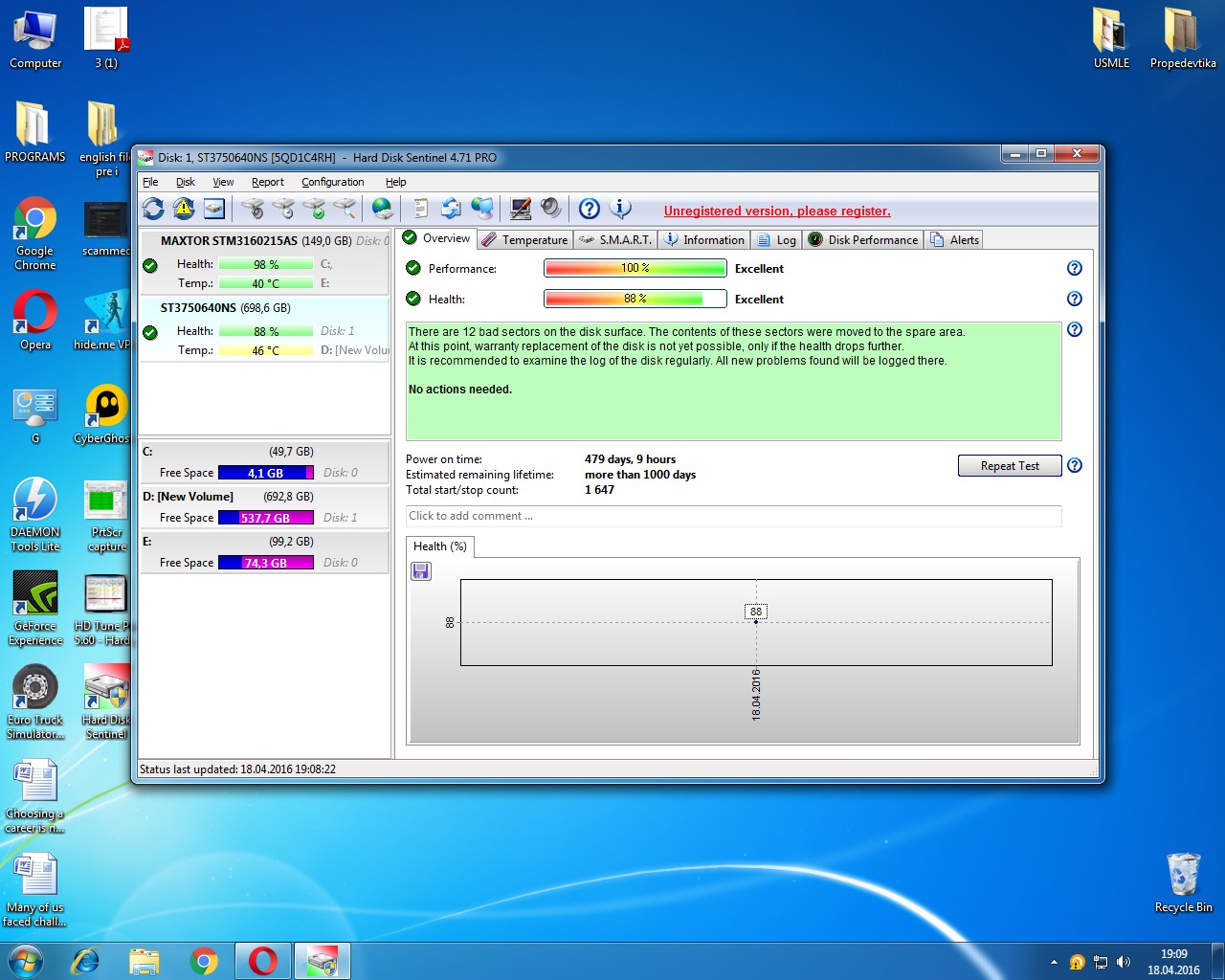This screenshot has width=1225, height=980.
Task: Click the speaker sound icon in toolbar
Action: pos(550,209)
